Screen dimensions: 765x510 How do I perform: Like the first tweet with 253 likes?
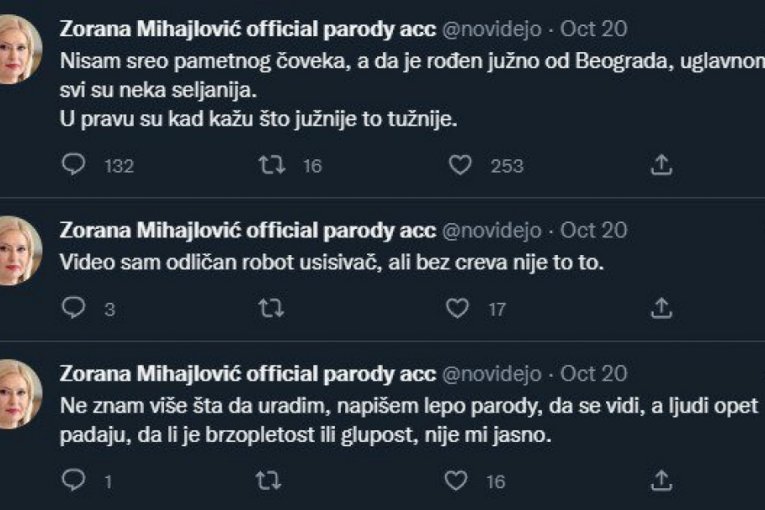tap(459, 165)
